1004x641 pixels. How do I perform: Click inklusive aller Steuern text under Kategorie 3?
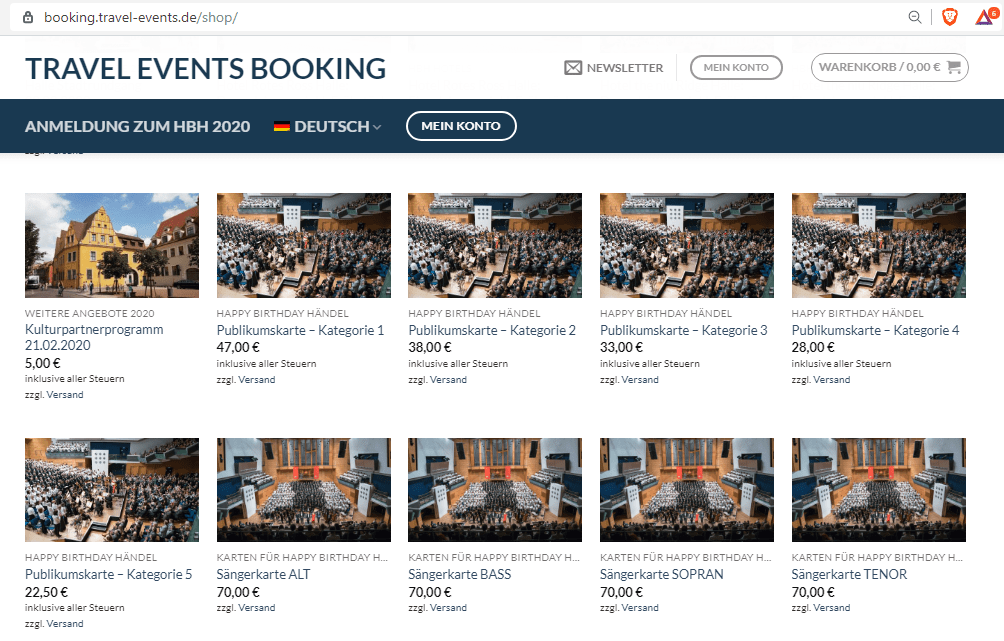[650, 364]
